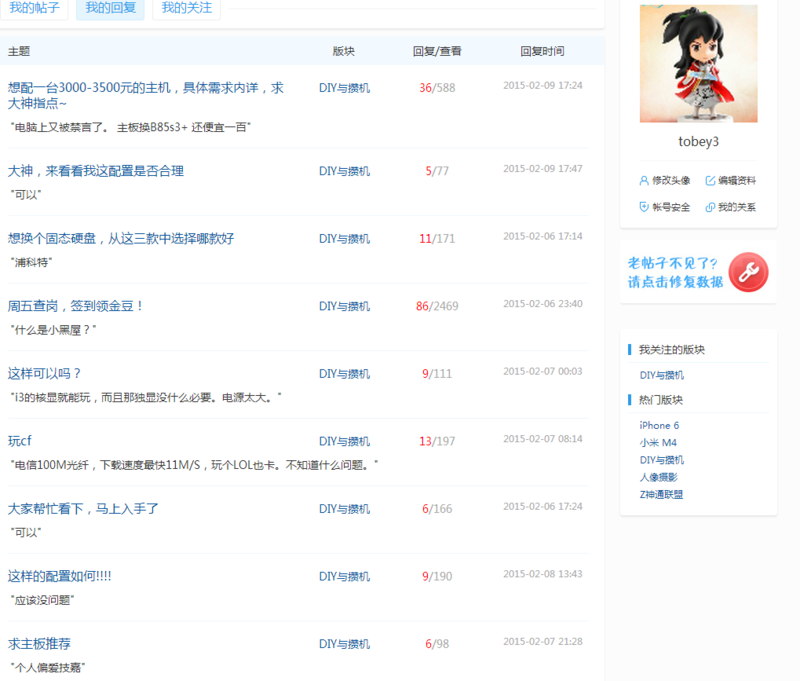Click reply time 2015-02-08 13:43
The width and height of the screenshot is (800, 681).
543,574
